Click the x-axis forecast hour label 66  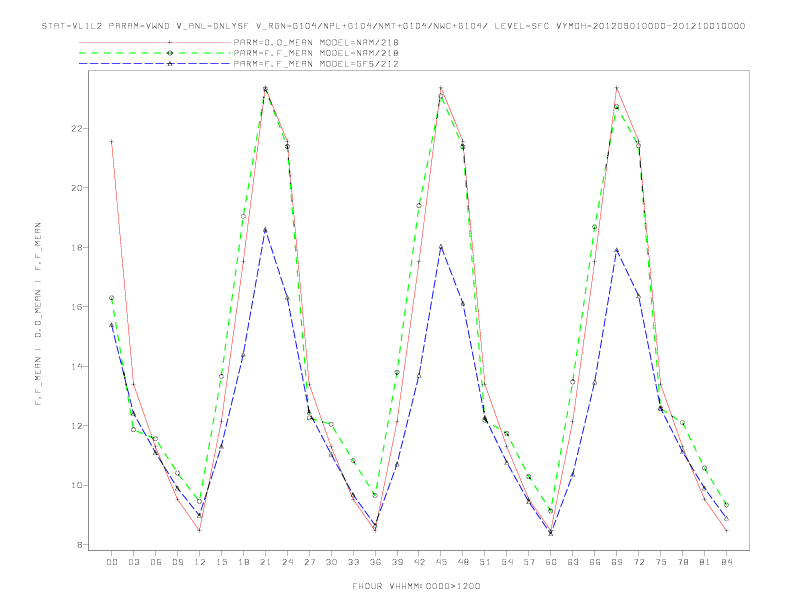(595, 562)
